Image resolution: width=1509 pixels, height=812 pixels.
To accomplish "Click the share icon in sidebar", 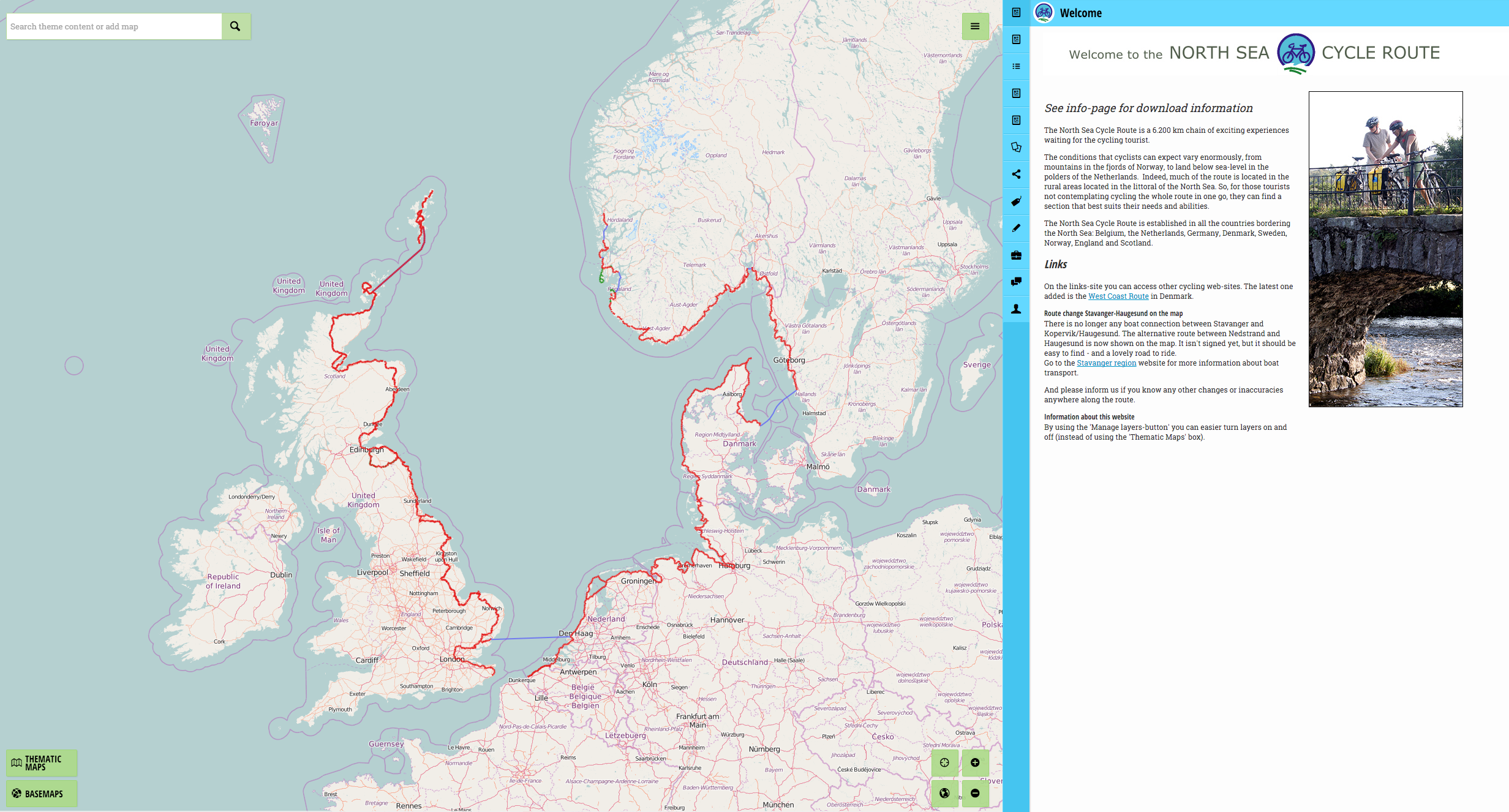I will coord(1016,175).
